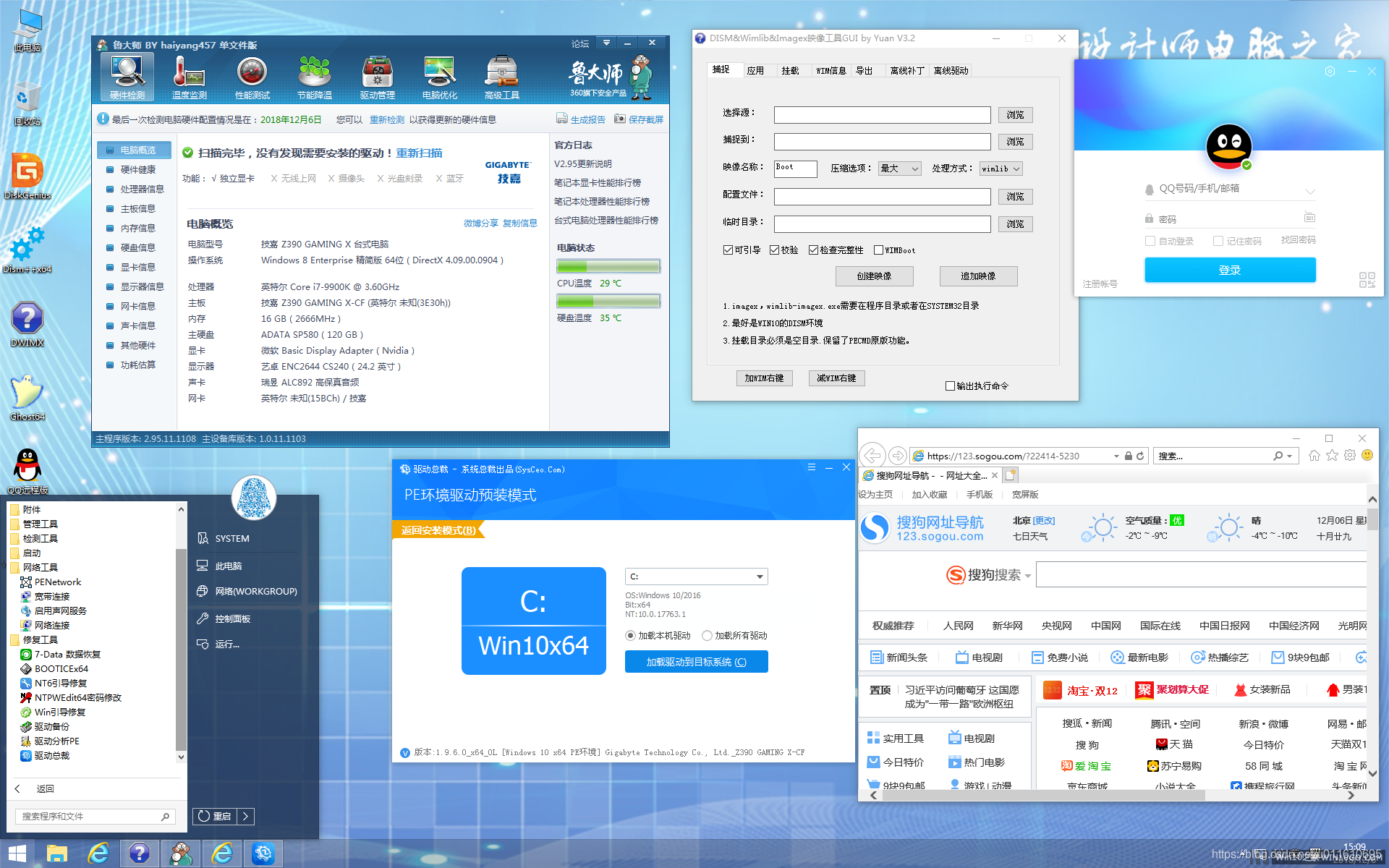Click browser refresh icon in address bar
This screenshot has height=868, width=1389.
coord(1140,456)
